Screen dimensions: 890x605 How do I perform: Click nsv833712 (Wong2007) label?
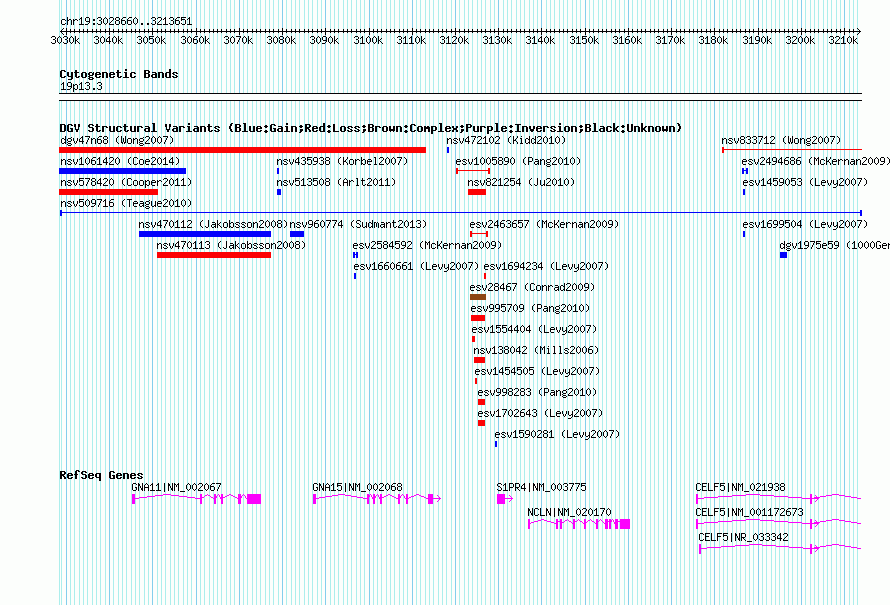pyautogui.click(x=781, y=140)
